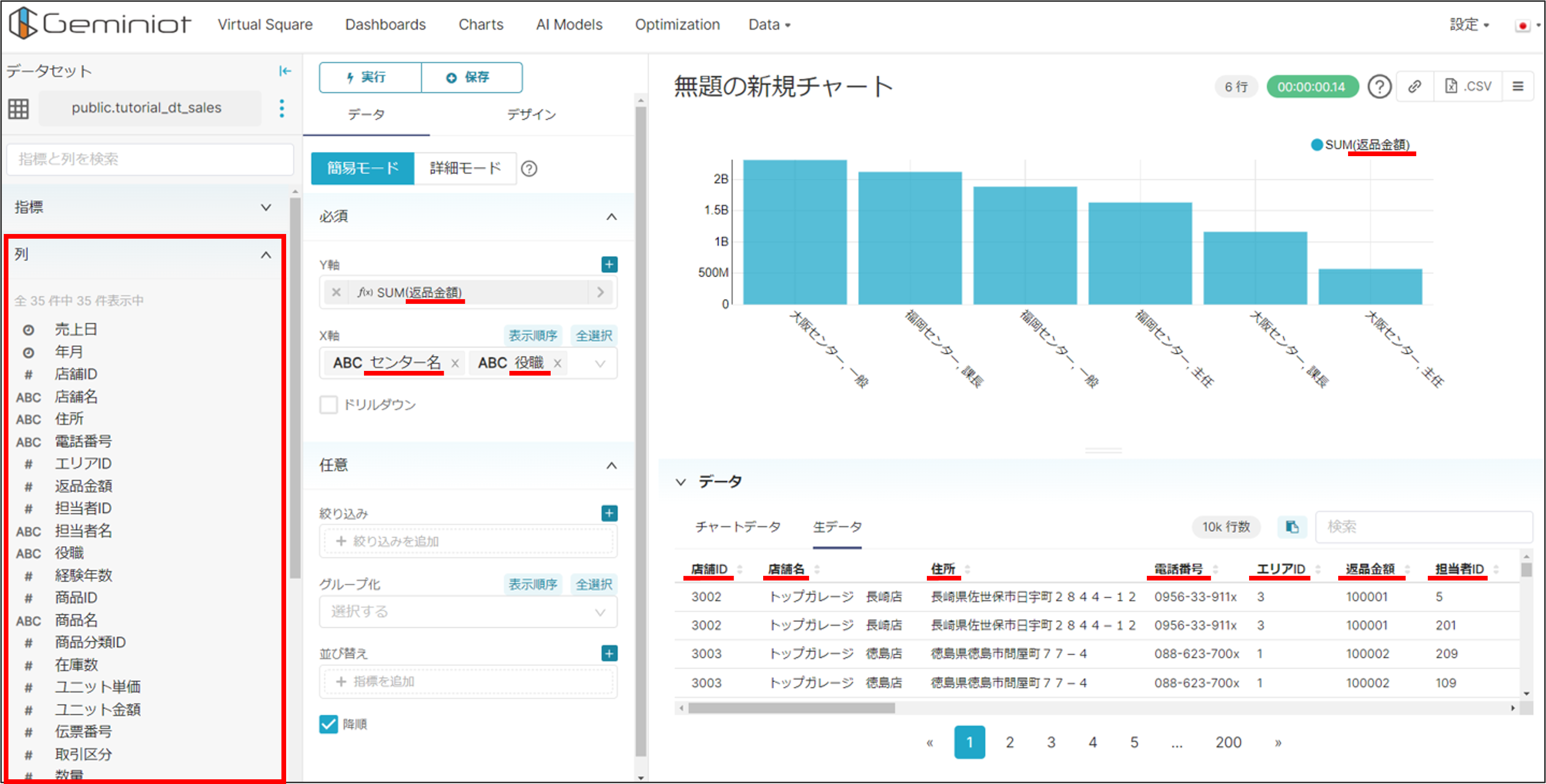Sort by 住所 column arrows

pos(967,569)
